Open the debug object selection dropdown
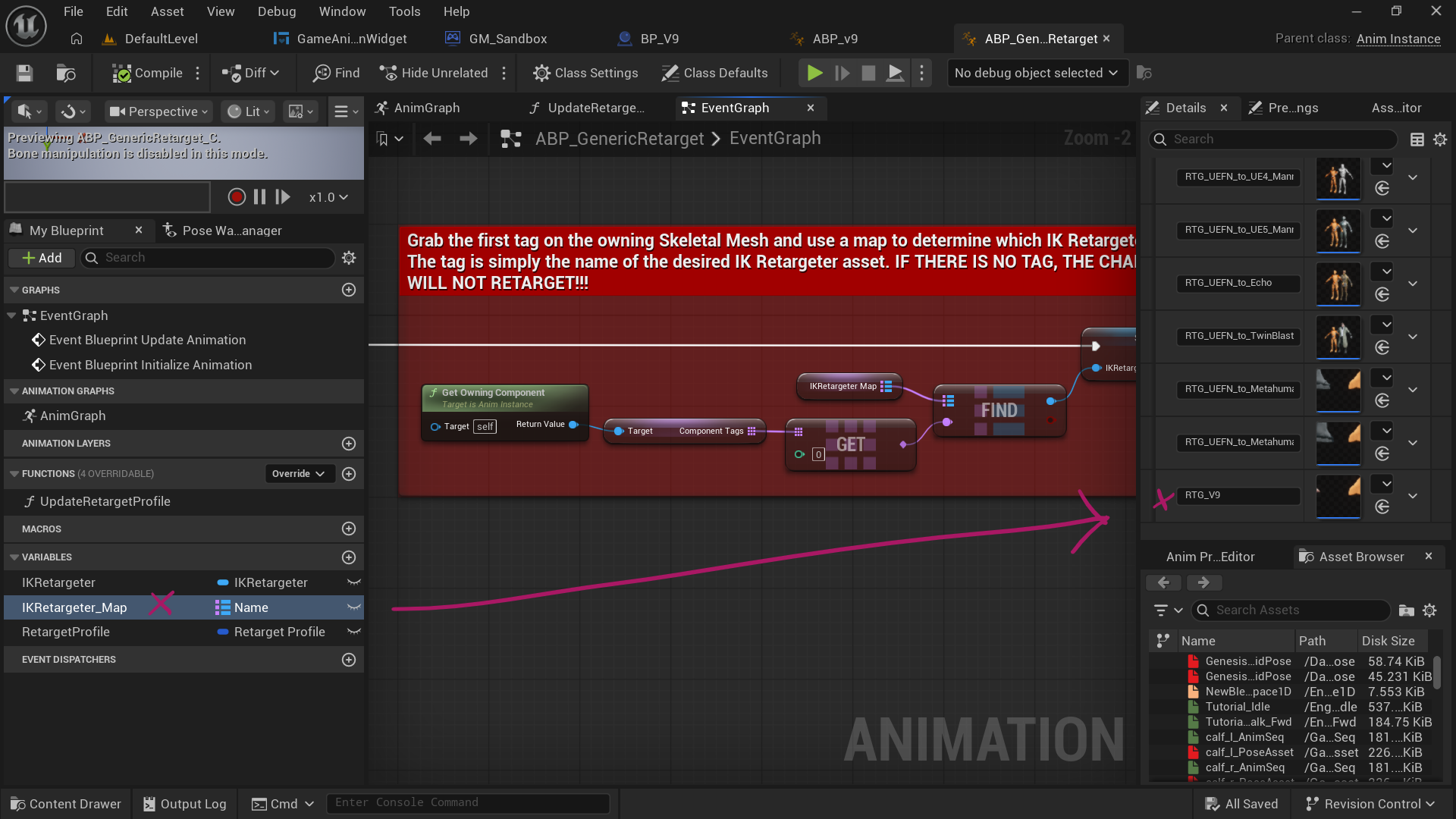The width and height of the screenshot is (1456, 819). [x=1036, y=73]
